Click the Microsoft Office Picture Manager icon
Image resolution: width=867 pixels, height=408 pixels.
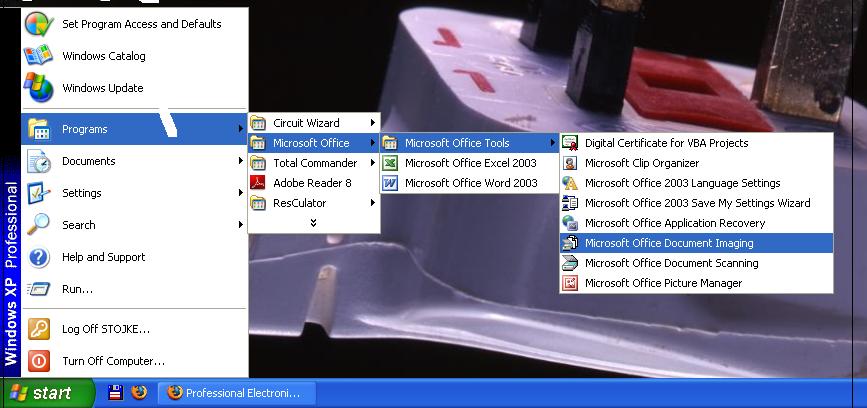click(570, 283)
